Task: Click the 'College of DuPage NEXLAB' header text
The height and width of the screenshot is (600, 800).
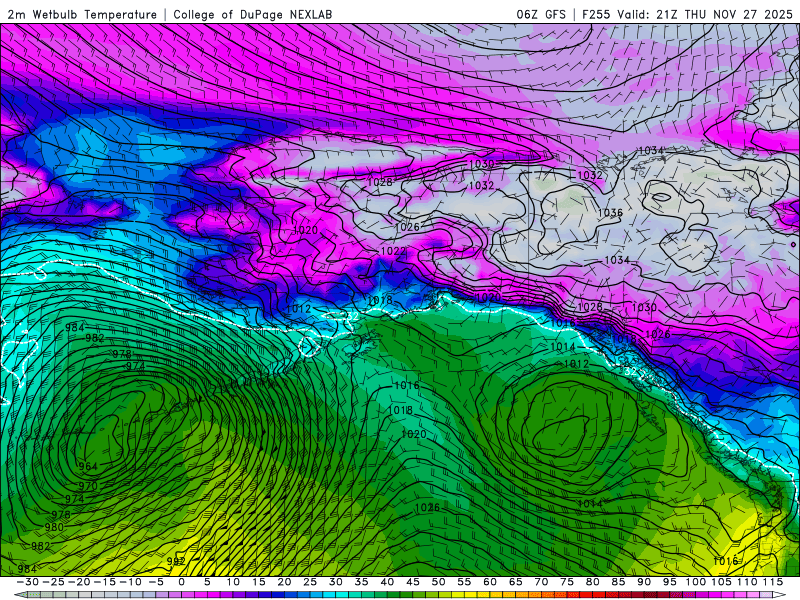Action: [x=253, y=15]
